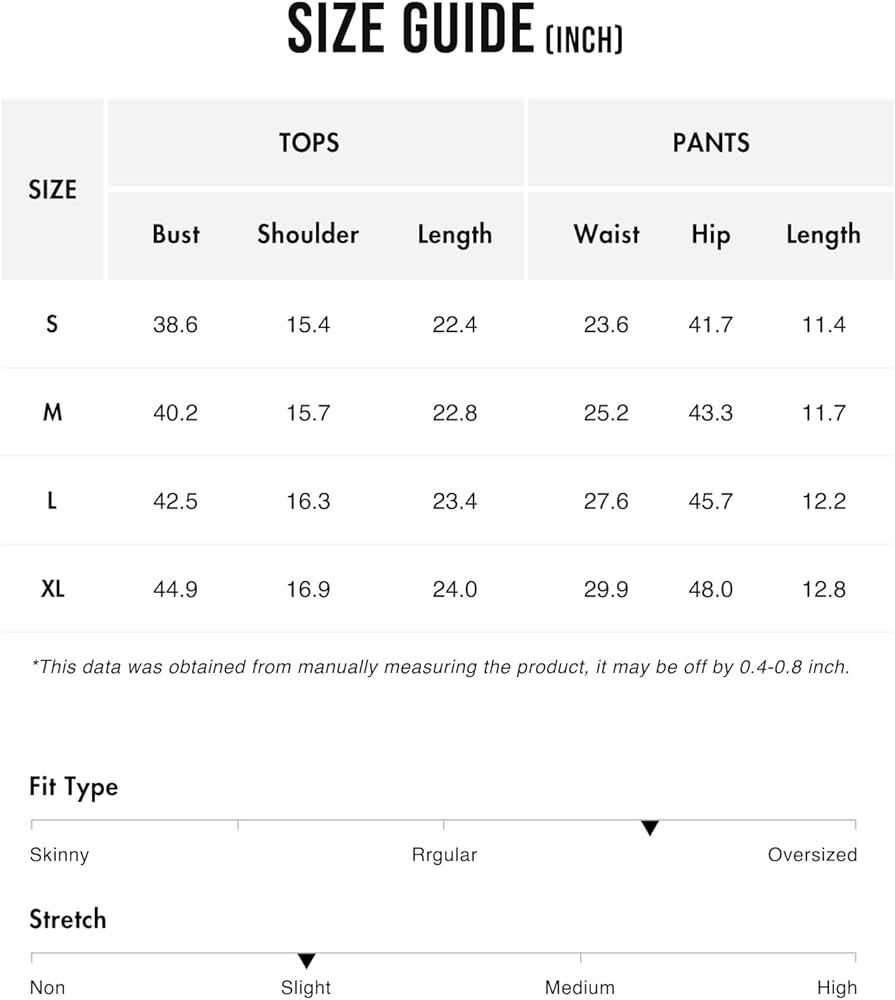Click the manual measurement disclaimer note
This screenshot has width=895, height=1000.
pyautogui.click(x=440, y=666)
